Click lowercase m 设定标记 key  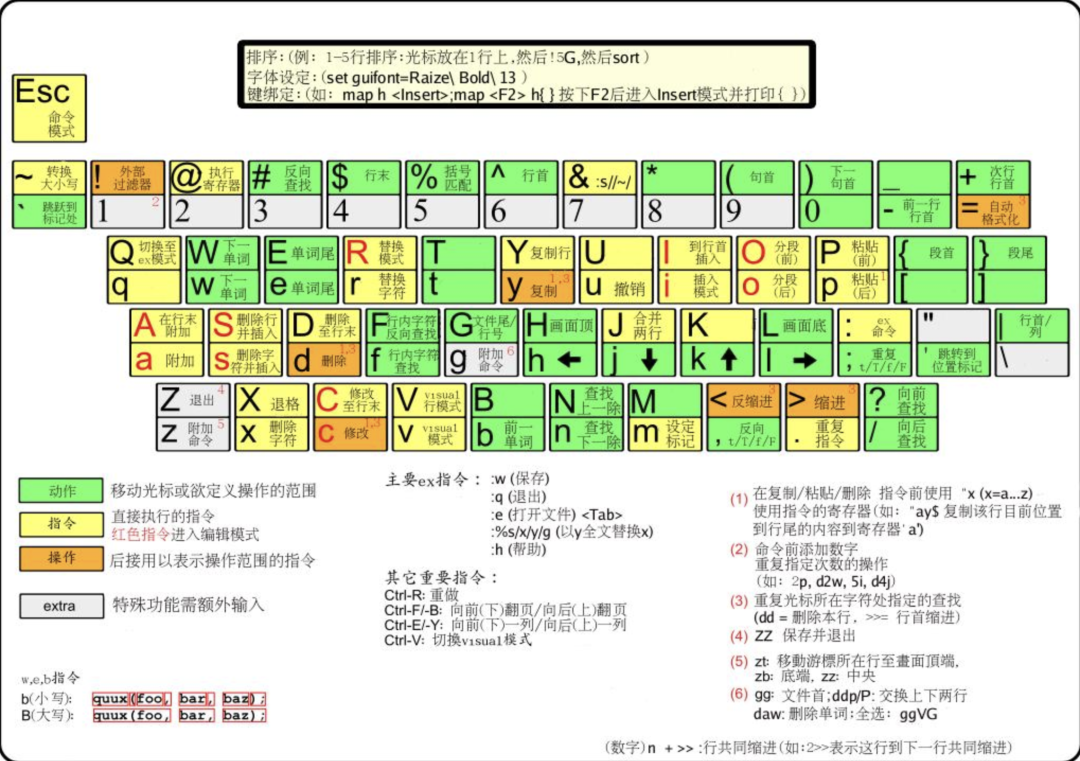coord(665,435)
